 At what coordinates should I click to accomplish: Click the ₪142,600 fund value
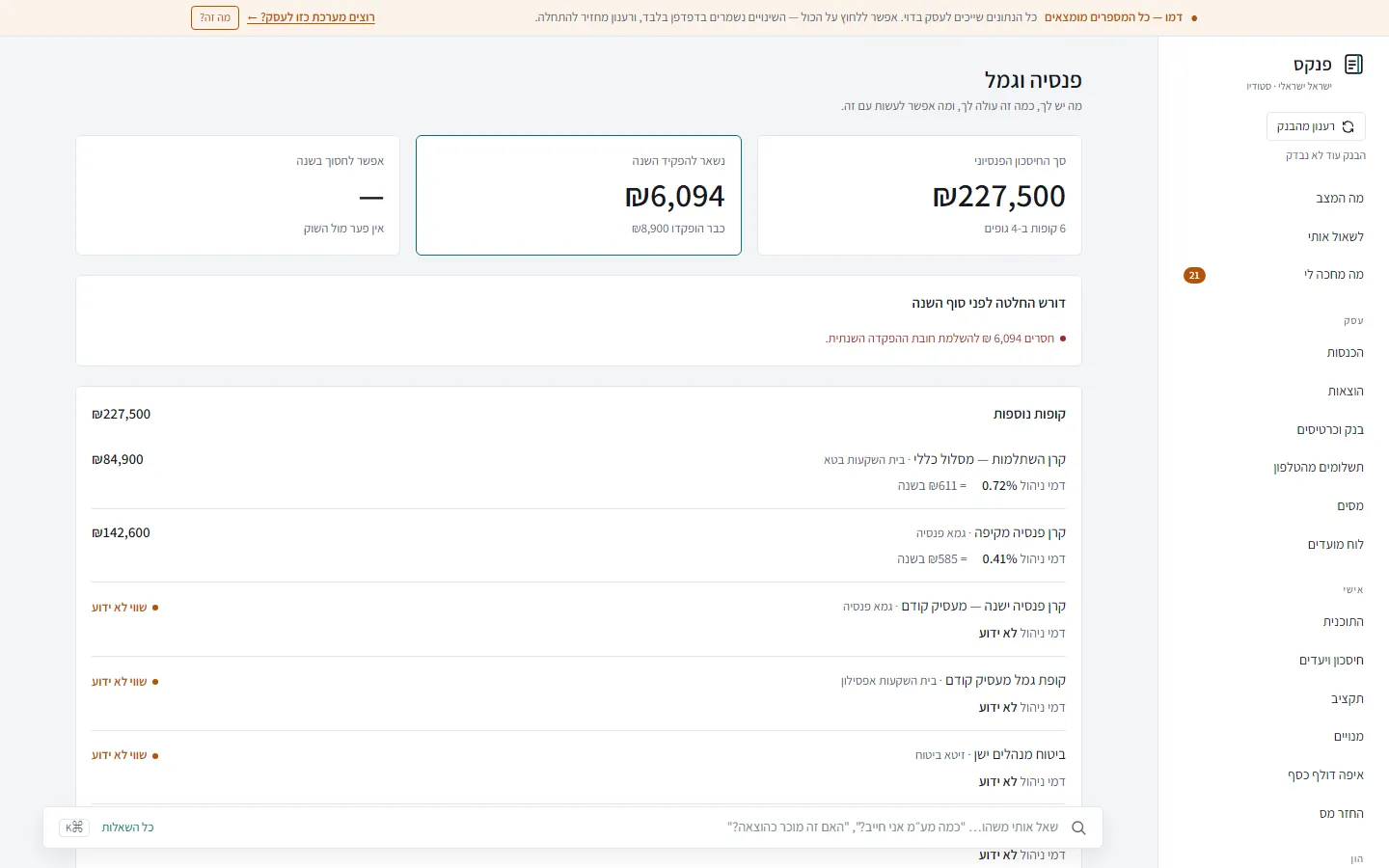tap(121, 533)
